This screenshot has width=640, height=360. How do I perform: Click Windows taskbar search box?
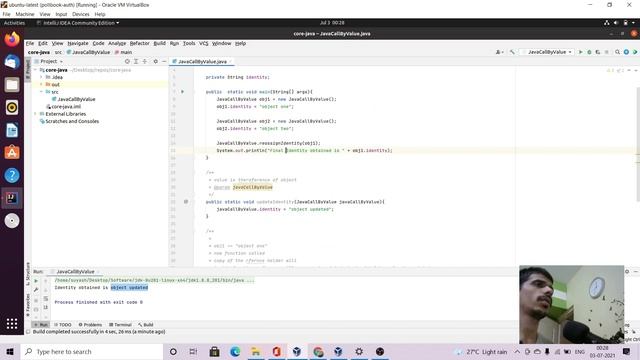coord(92,351)
